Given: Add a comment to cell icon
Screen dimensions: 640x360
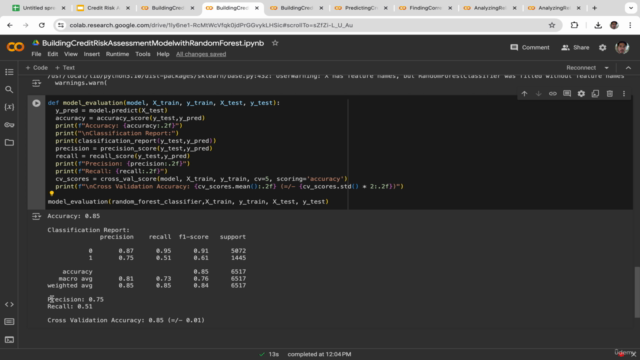Looking at the screenshot, I should 567,94.
